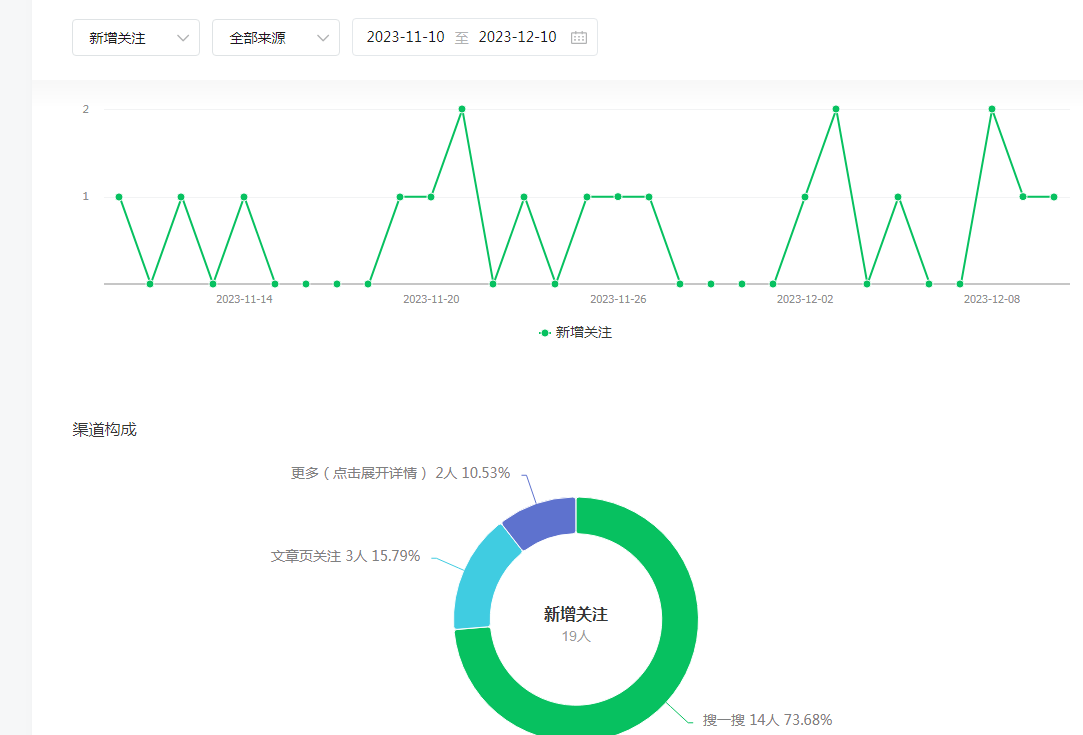
Task: Click the 搜一搜 14人 73.68% label
Action: click(767, 720)
